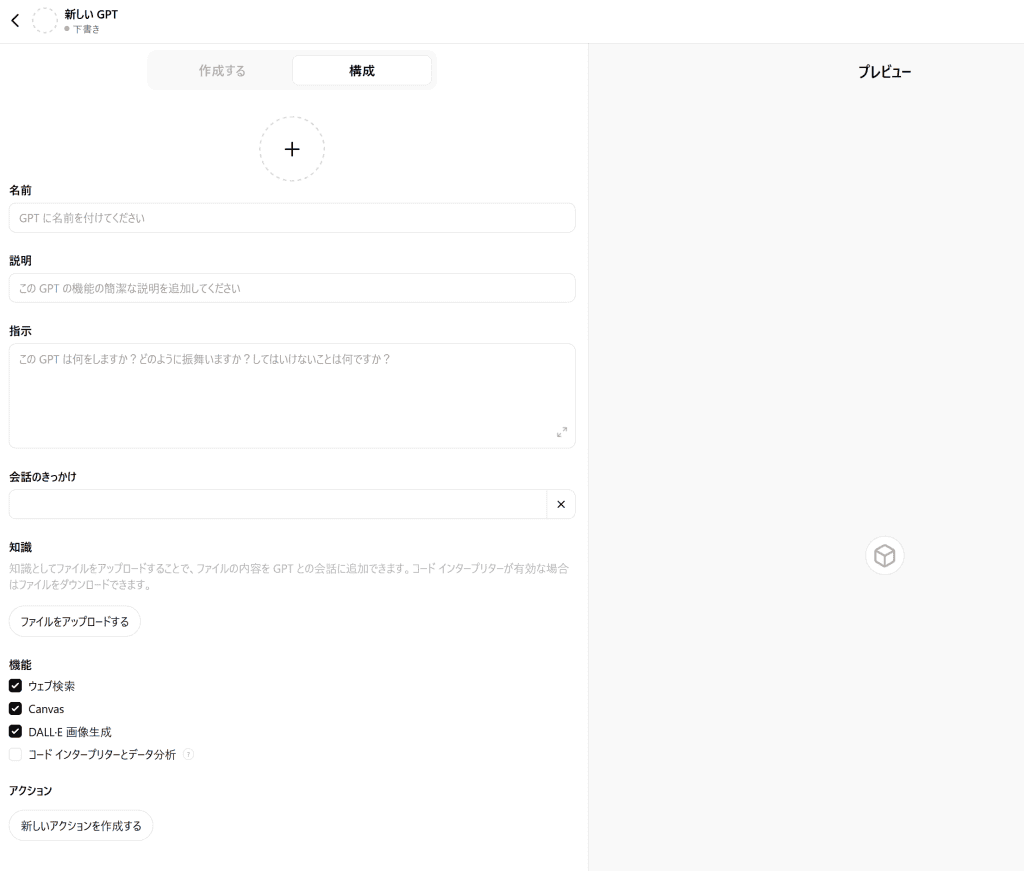This screenshot has height=871, width=1024.
Task: Click the cube icon in the preview pane
Action: point(884,556)
